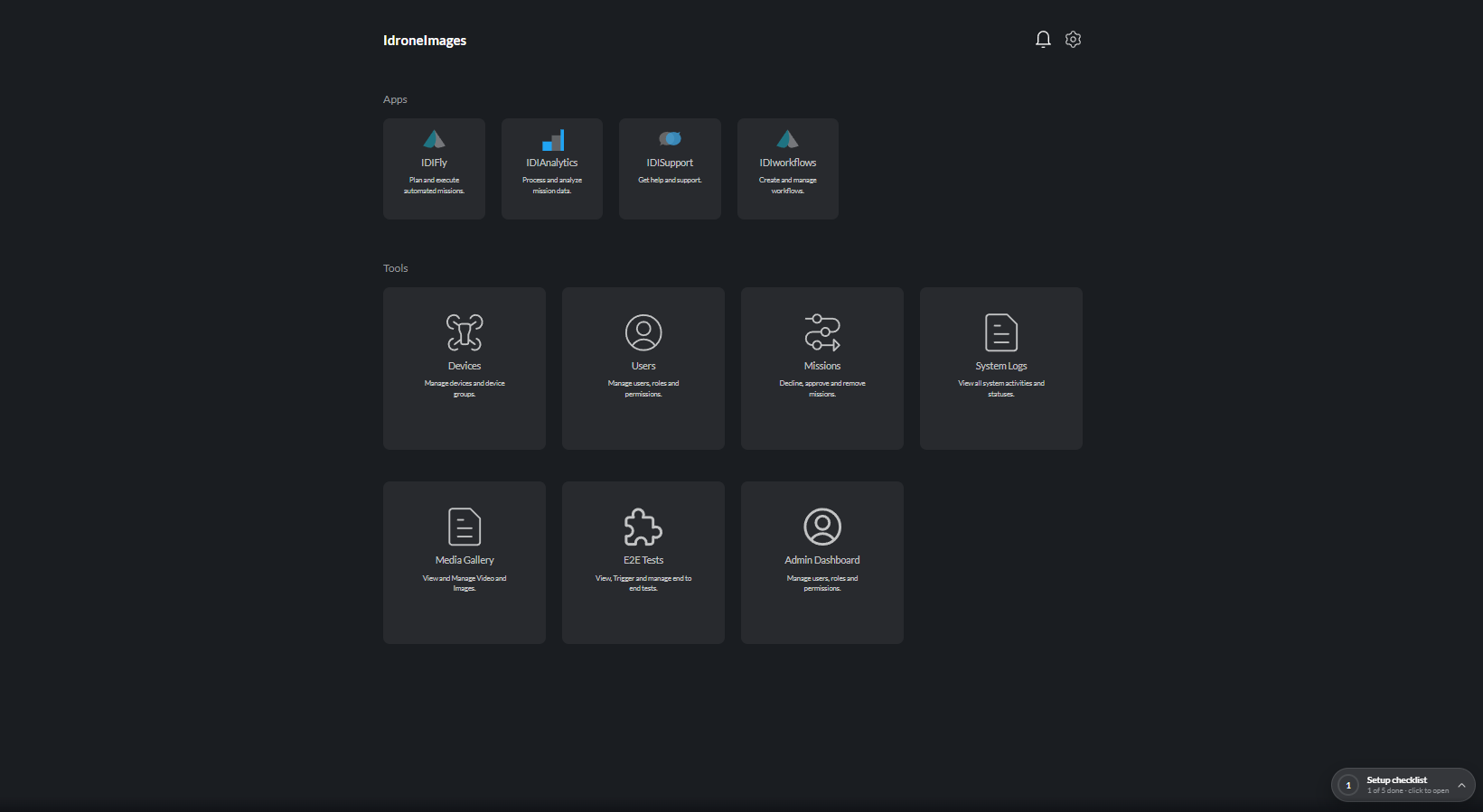
Task: Click the Devices drone icon
Action: 465,332
